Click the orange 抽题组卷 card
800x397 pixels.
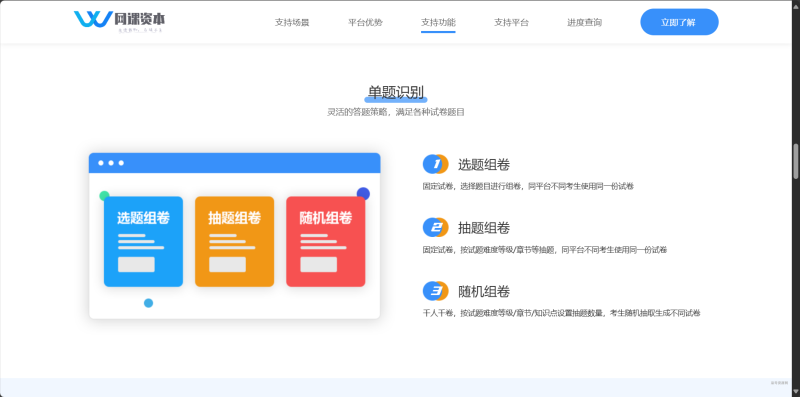click(x=234, y=241)
